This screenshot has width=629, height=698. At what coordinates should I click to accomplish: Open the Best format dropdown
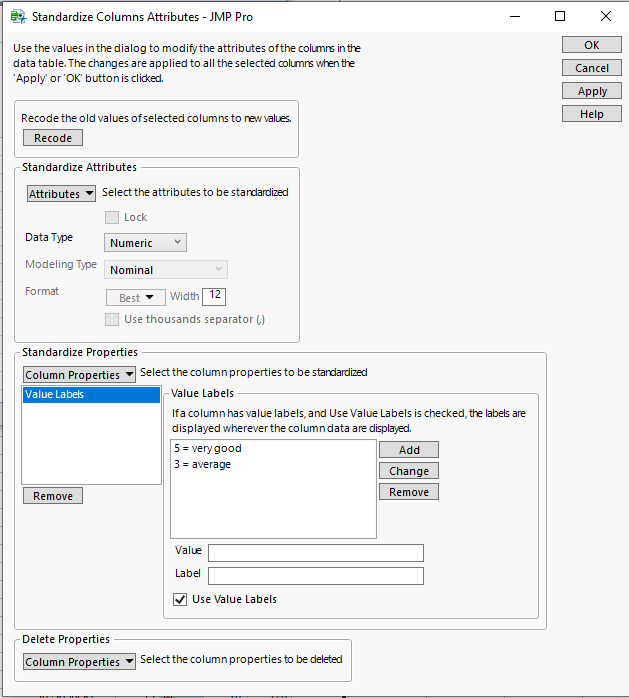point(136,297)
